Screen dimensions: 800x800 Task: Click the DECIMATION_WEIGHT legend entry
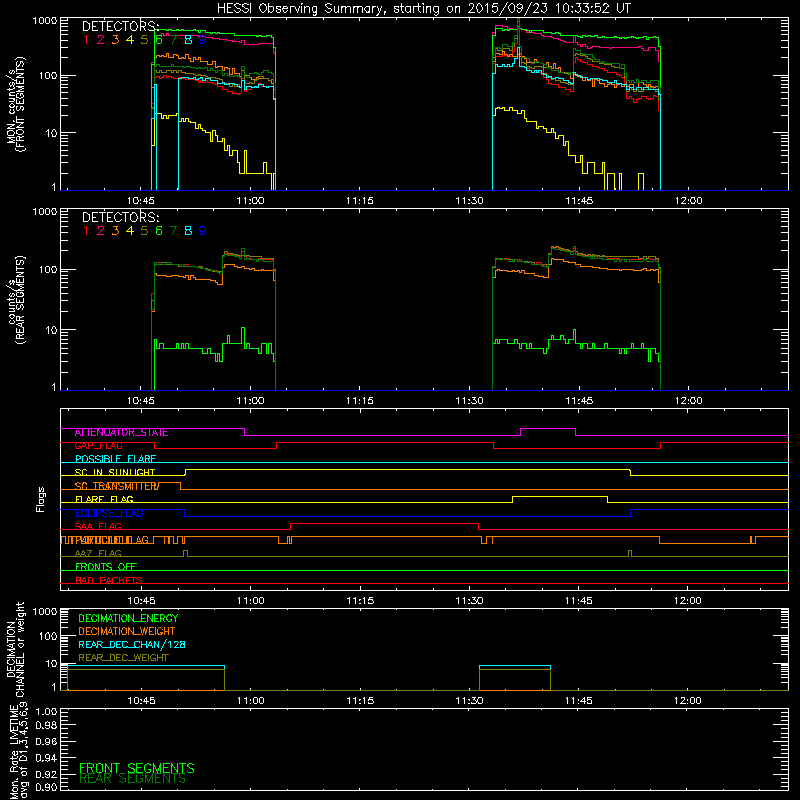(x=127, y=632)
